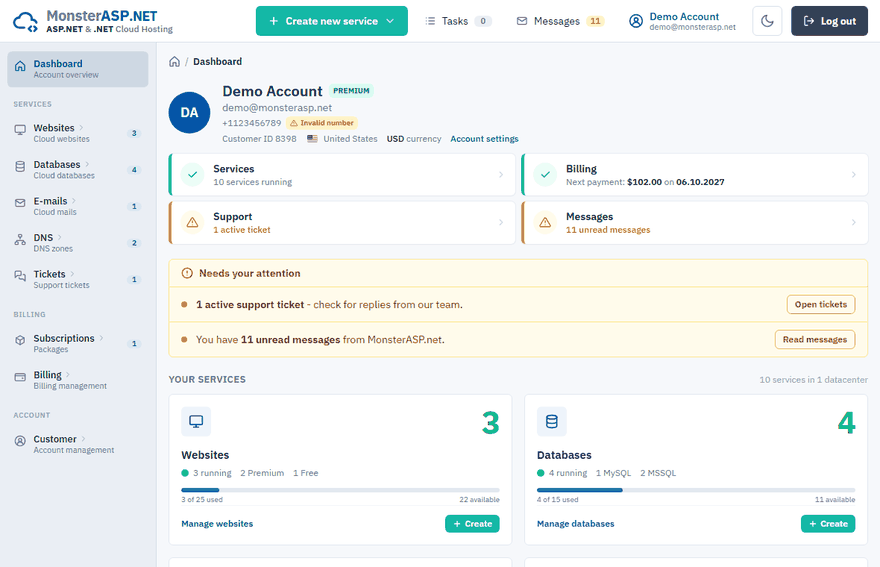Expand the Customer sidebar chevron

tap(83, 438)
